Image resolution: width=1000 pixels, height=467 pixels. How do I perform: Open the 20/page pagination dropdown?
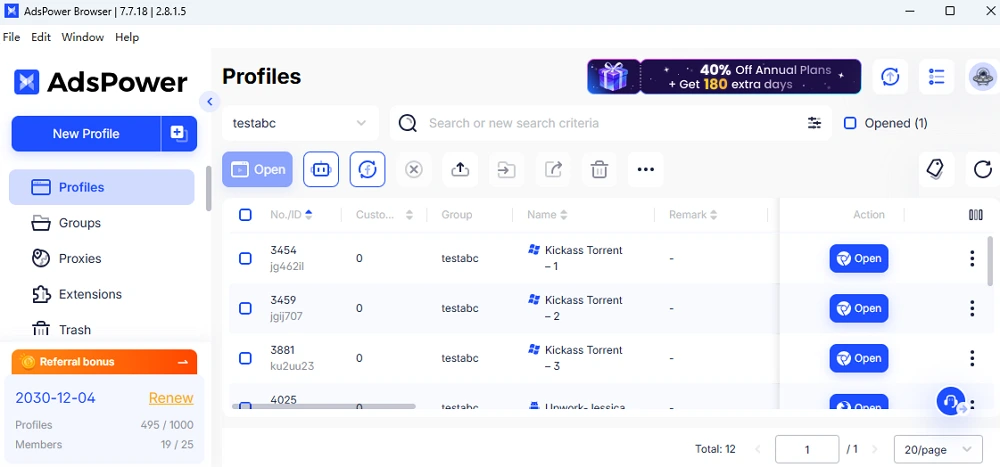(x=936, y=449)
